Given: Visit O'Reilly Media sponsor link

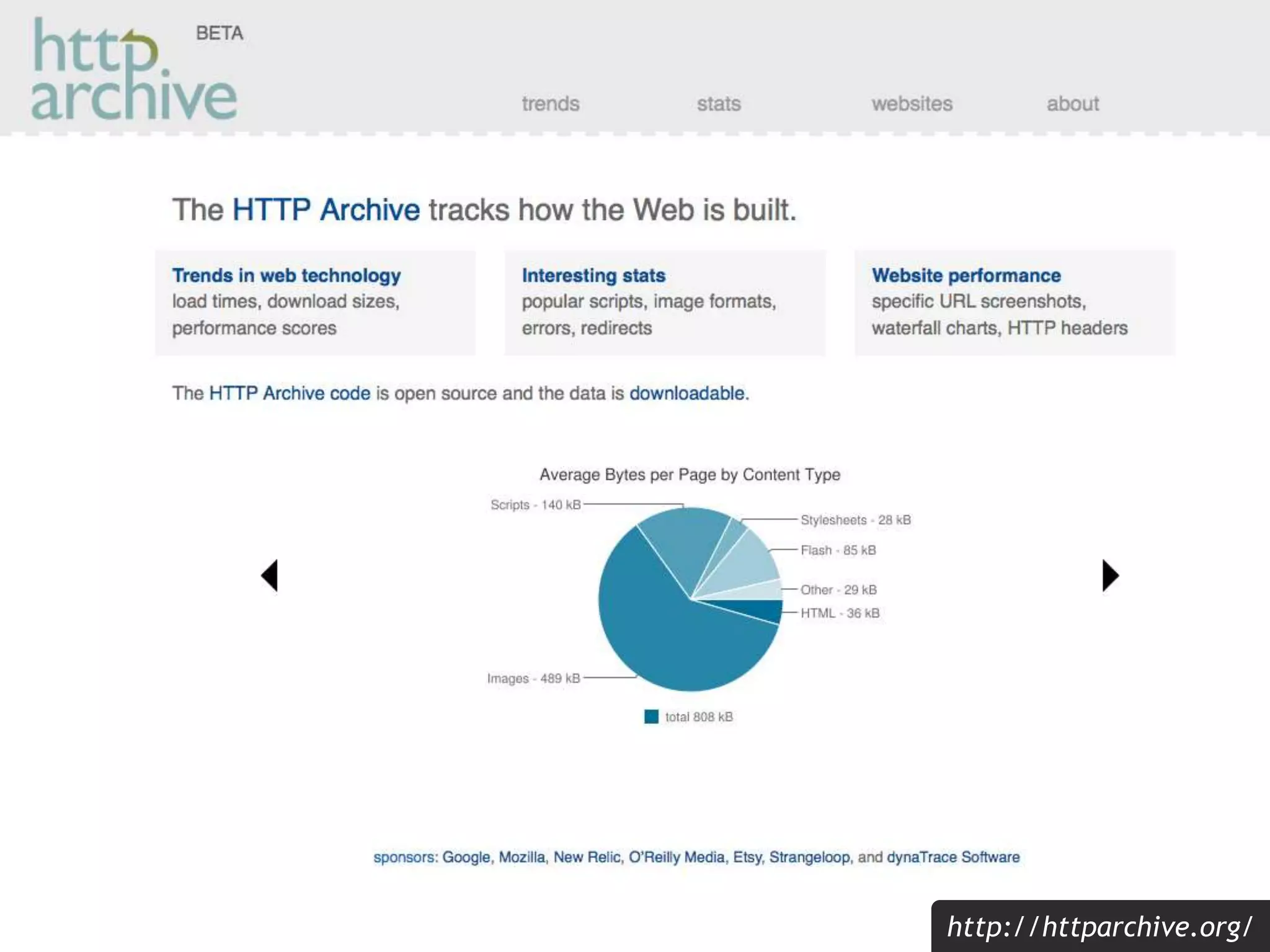Looking at the screenshot, I should (677, 857).
